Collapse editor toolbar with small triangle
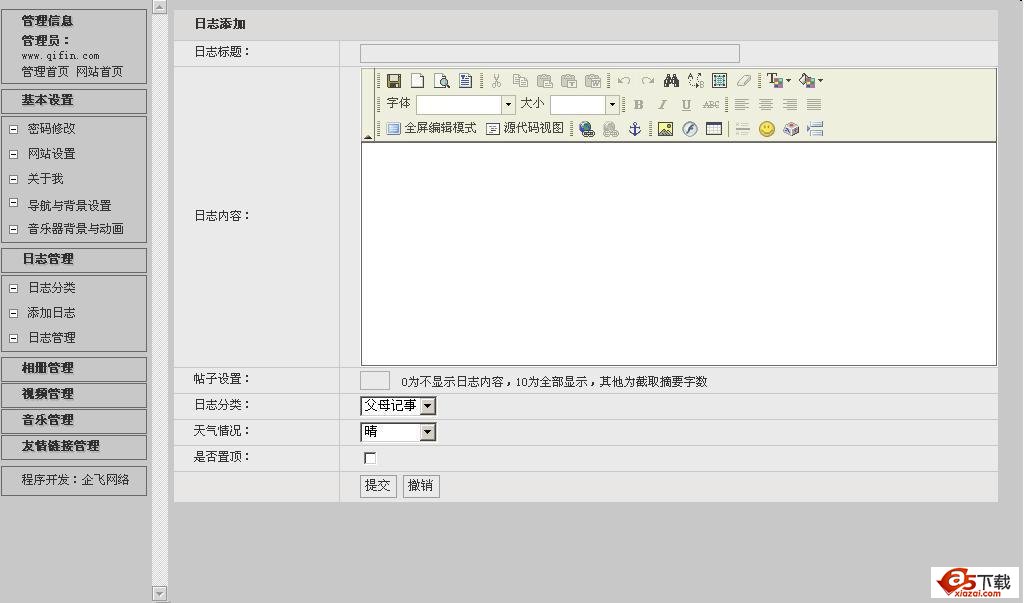 tap(368, 137)
